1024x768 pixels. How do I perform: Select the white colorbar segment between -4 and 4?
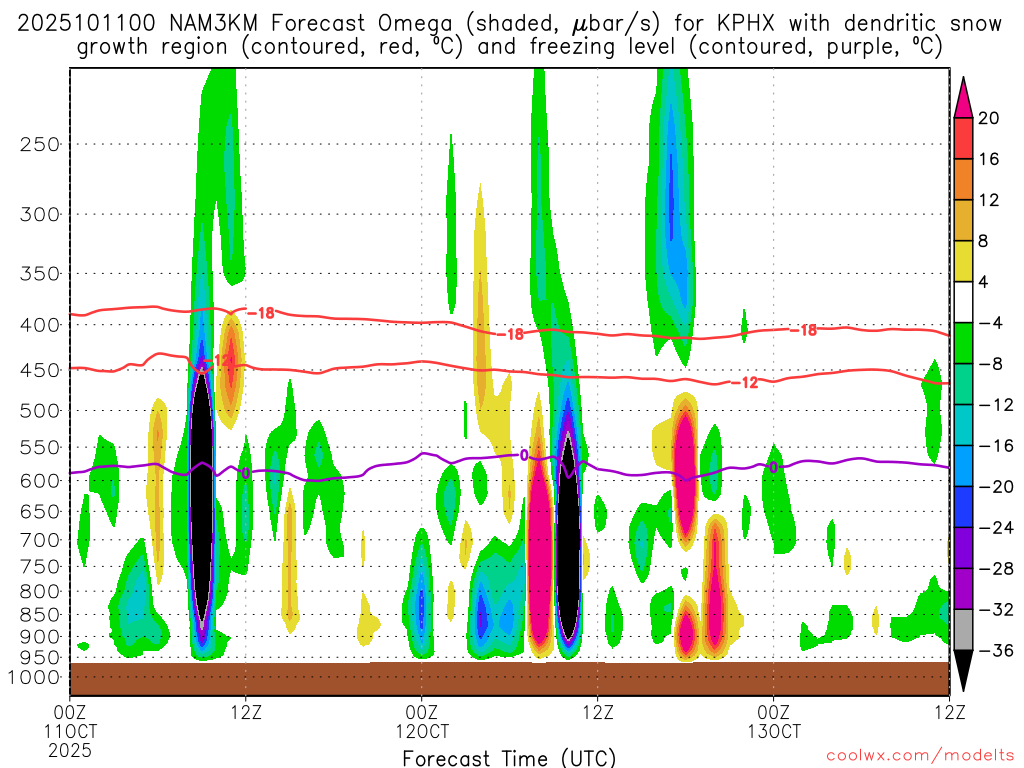tap(963, 302)
